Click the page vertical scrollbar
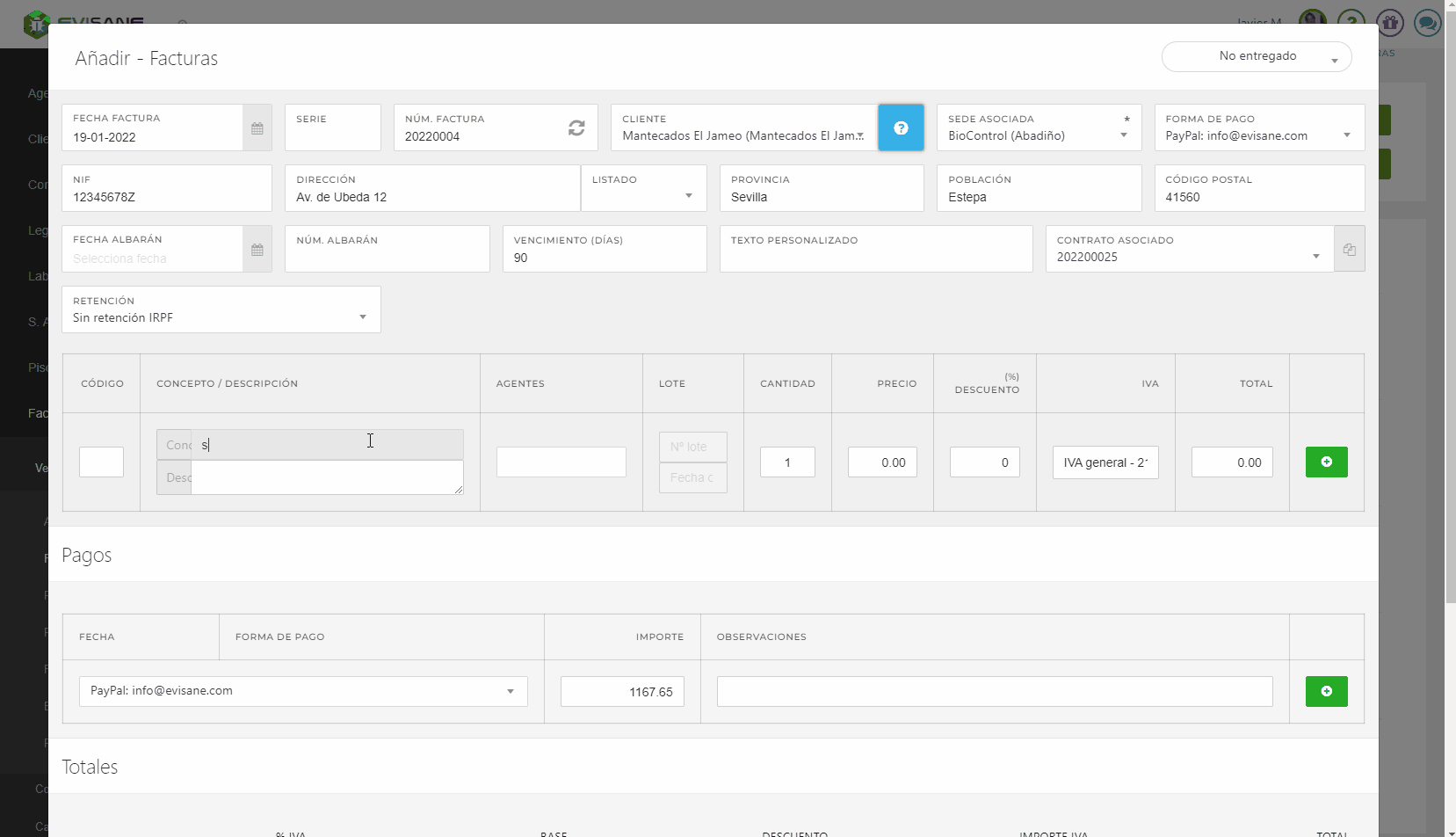The image size is (1456, 837). (x=1450, y=352)
